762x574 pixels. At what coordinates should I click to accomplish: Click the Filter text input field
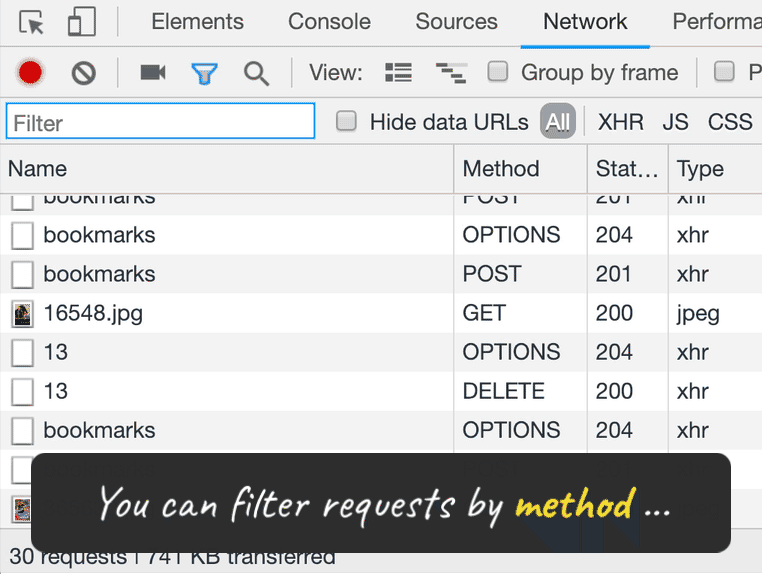pyautogui.click(x=160, y=123)
